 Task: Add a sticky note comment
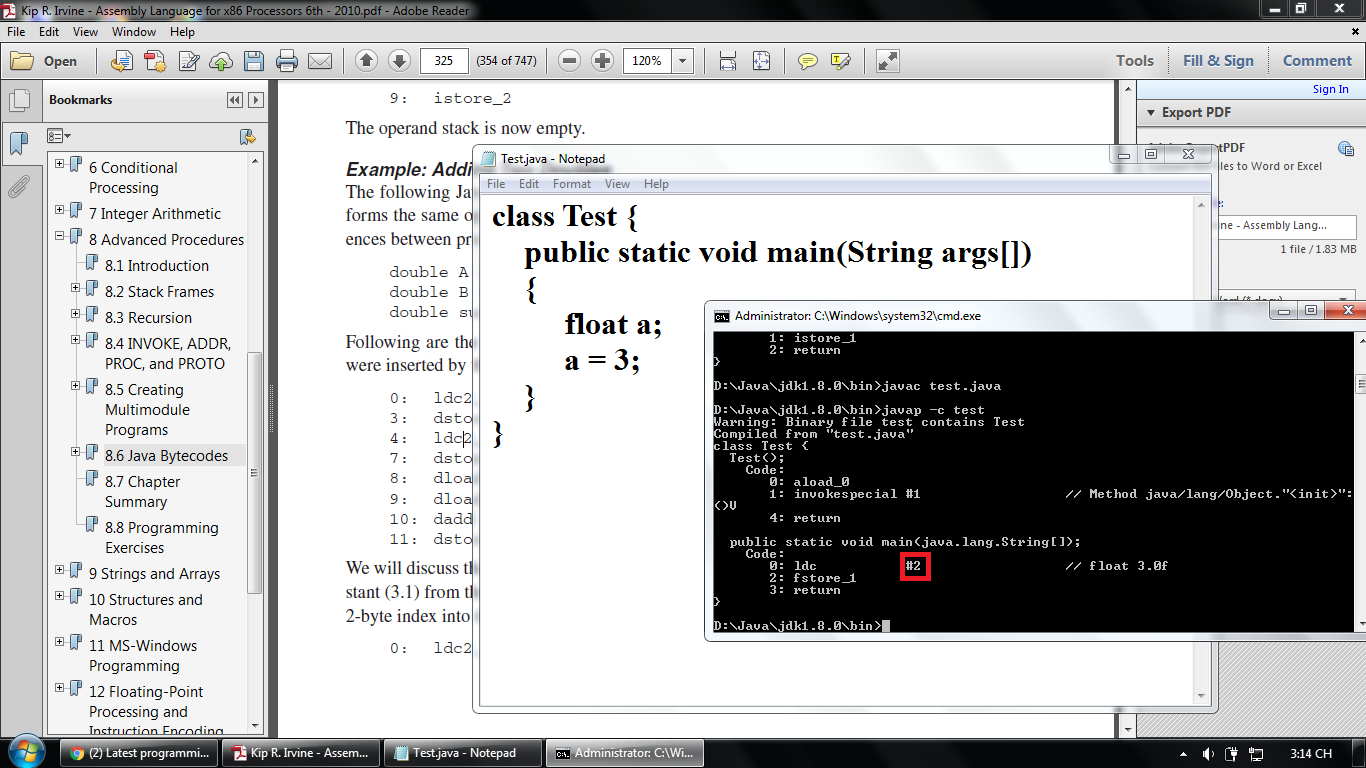(x=807, y=61)
